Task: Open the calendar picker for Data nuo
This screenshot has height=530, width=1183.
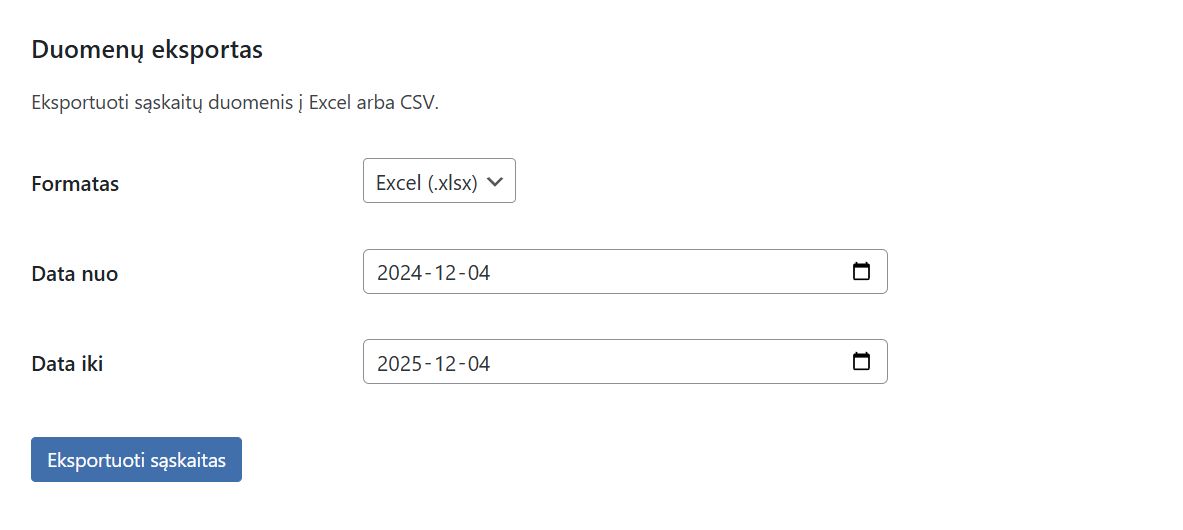Action: click(861, 272)
